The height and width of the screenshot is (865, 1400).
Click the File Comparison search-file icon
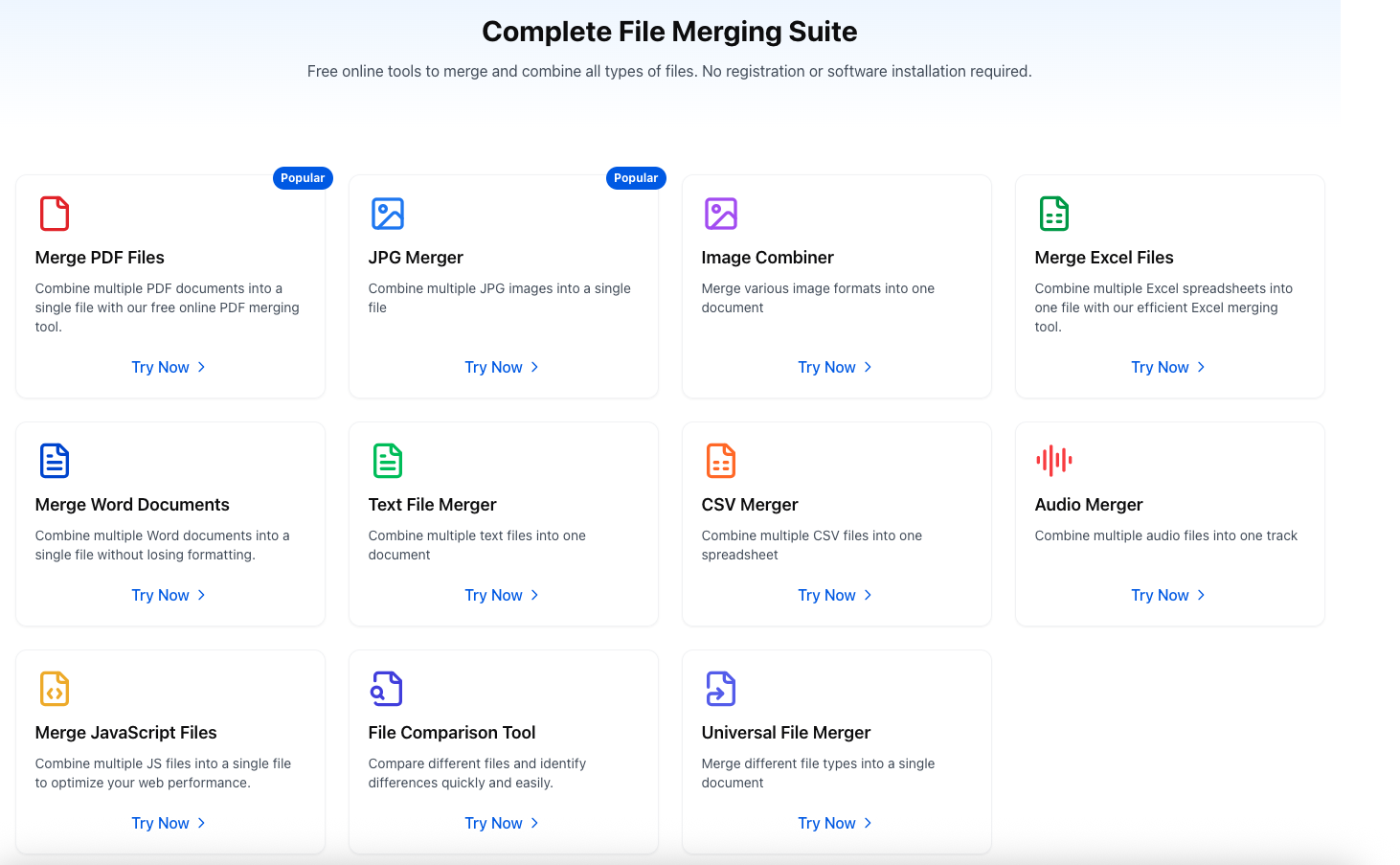(388, 689)
